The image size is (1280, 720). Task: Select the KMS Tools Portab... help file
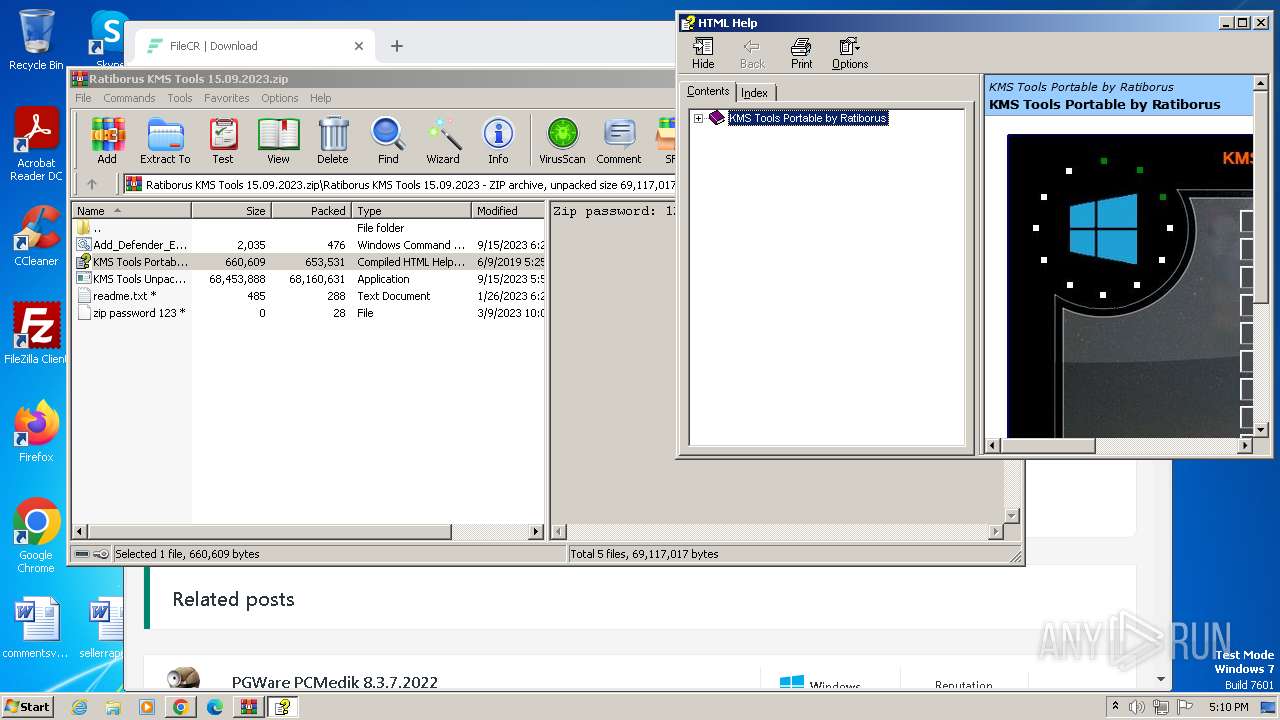click(308, 262)
